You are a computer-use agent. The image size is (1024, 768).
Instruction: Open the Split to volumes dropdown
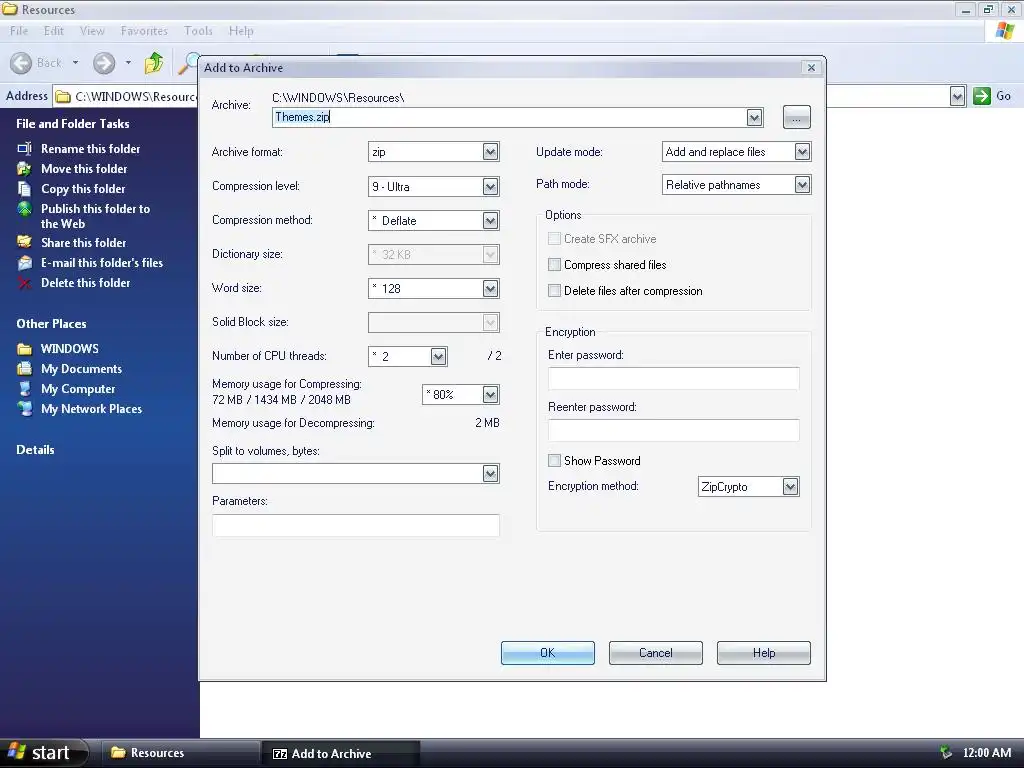click(x=490, y=473)
